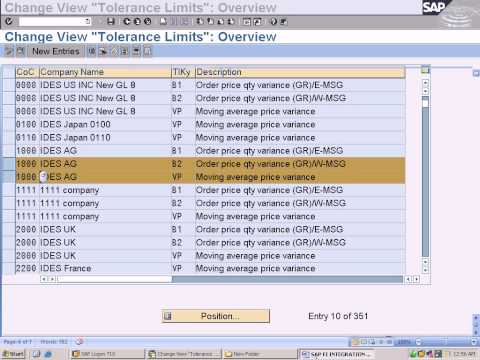Click the Copy As icon
The height and width of the screenshot is (360, 480).
click(x=92, y=51)
